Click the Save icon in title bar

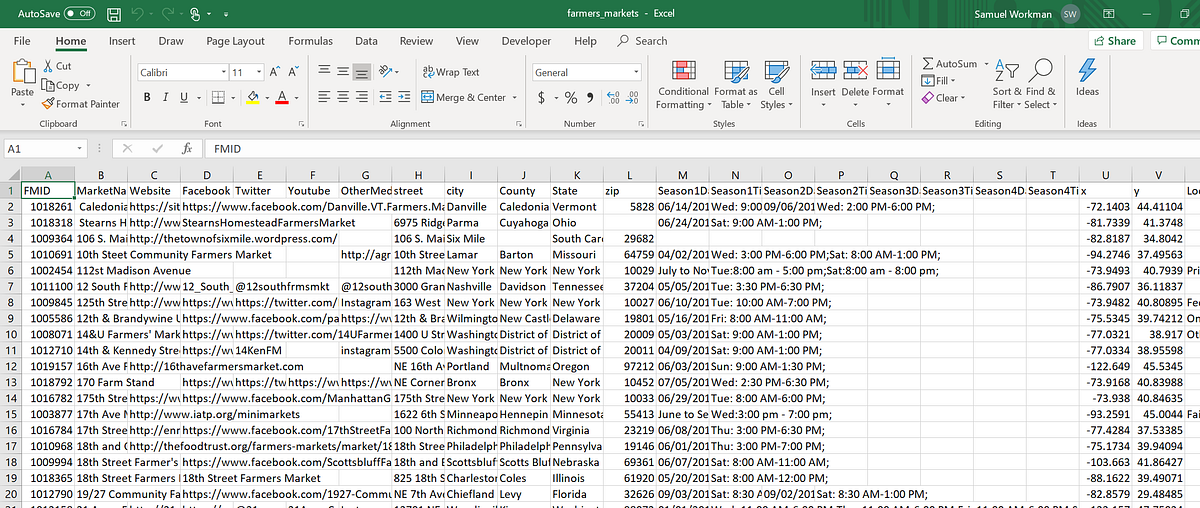pyautogui.click(x=114, y=14)
